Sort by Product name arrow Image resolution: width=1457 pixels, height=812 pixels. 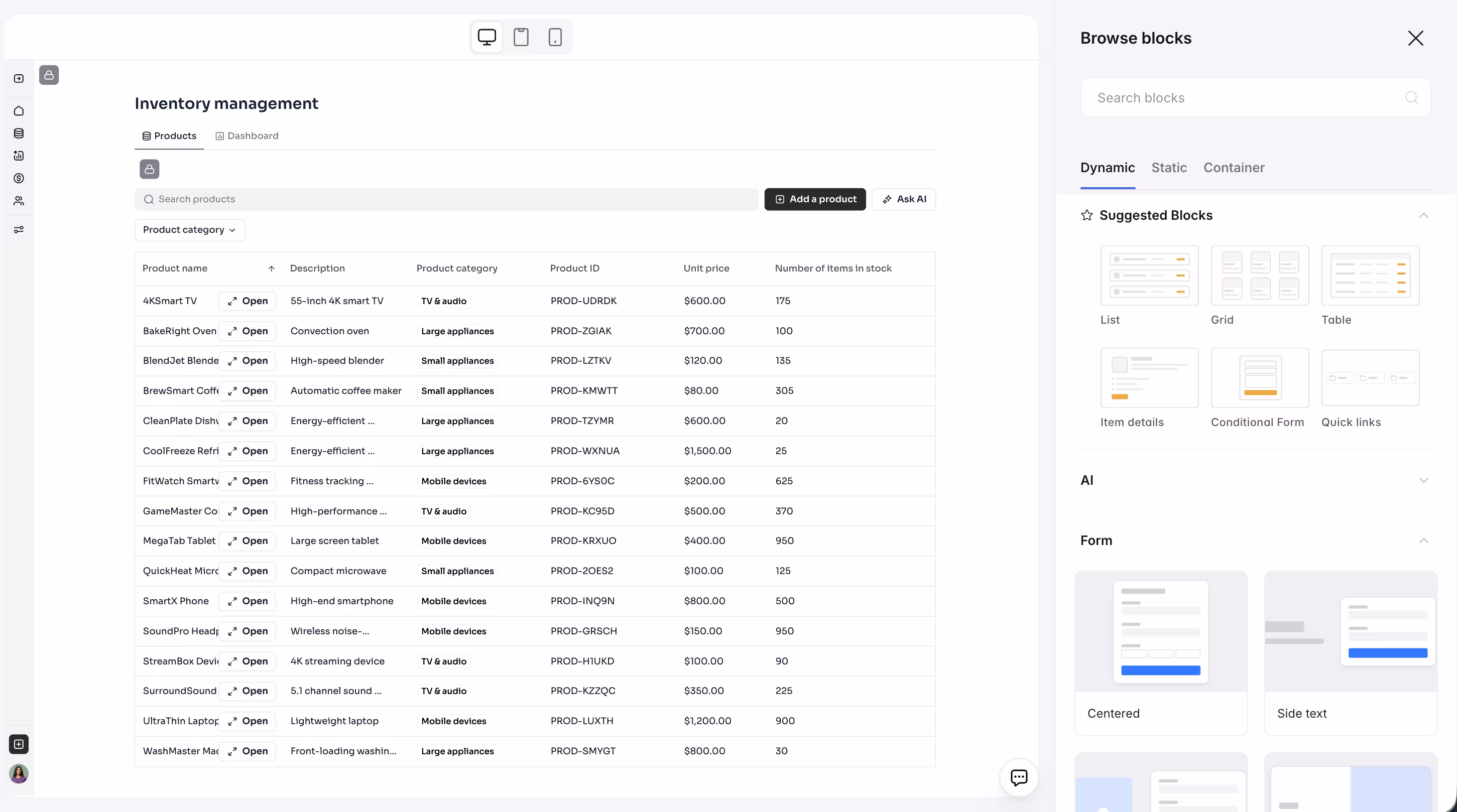click(x=272, y=268)
